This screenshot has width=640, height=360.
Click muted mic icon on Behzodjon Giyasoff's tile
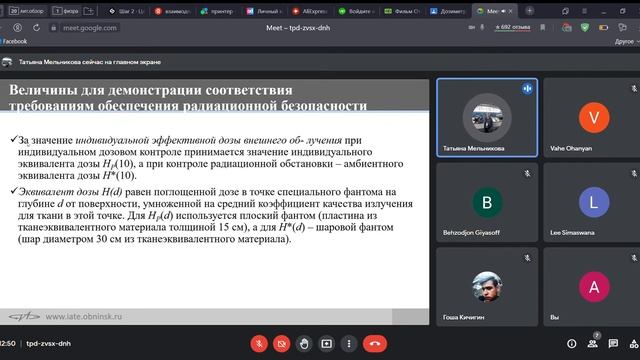pyautogui.click(x=527, y=173)
